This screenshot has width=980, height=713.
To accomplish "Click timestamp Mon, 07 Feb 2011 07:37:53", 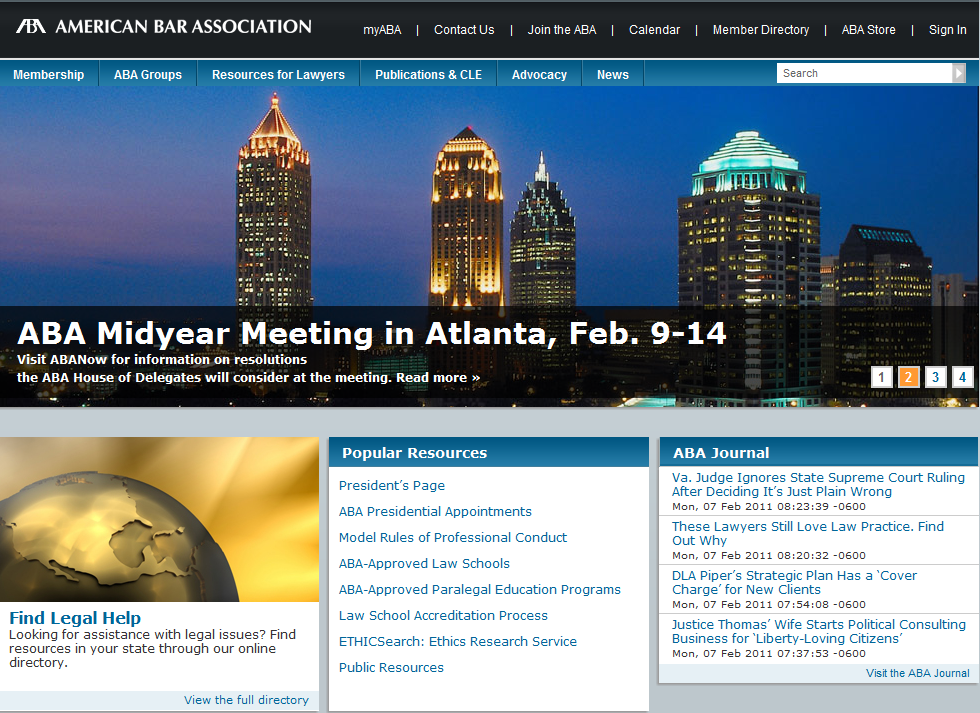I will 769,654.
